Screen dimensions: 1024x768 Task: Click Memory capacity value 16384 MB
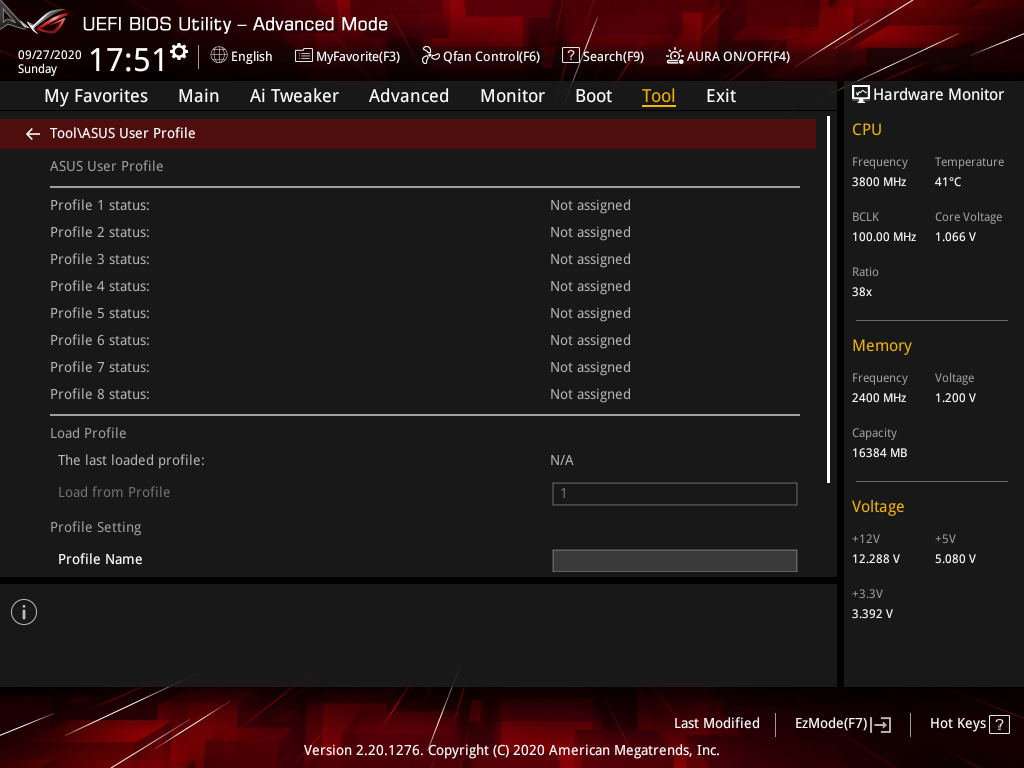coord(880,453)
